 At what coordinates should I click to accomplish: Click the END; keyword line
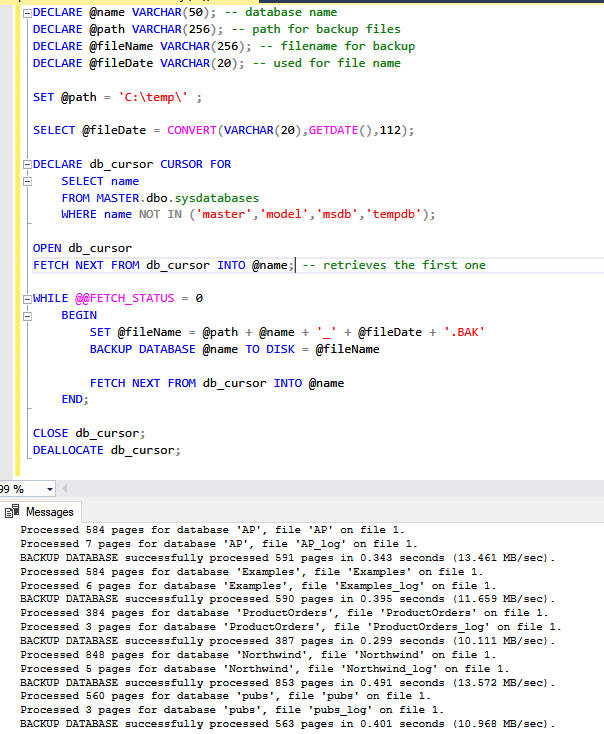[75, 399]
